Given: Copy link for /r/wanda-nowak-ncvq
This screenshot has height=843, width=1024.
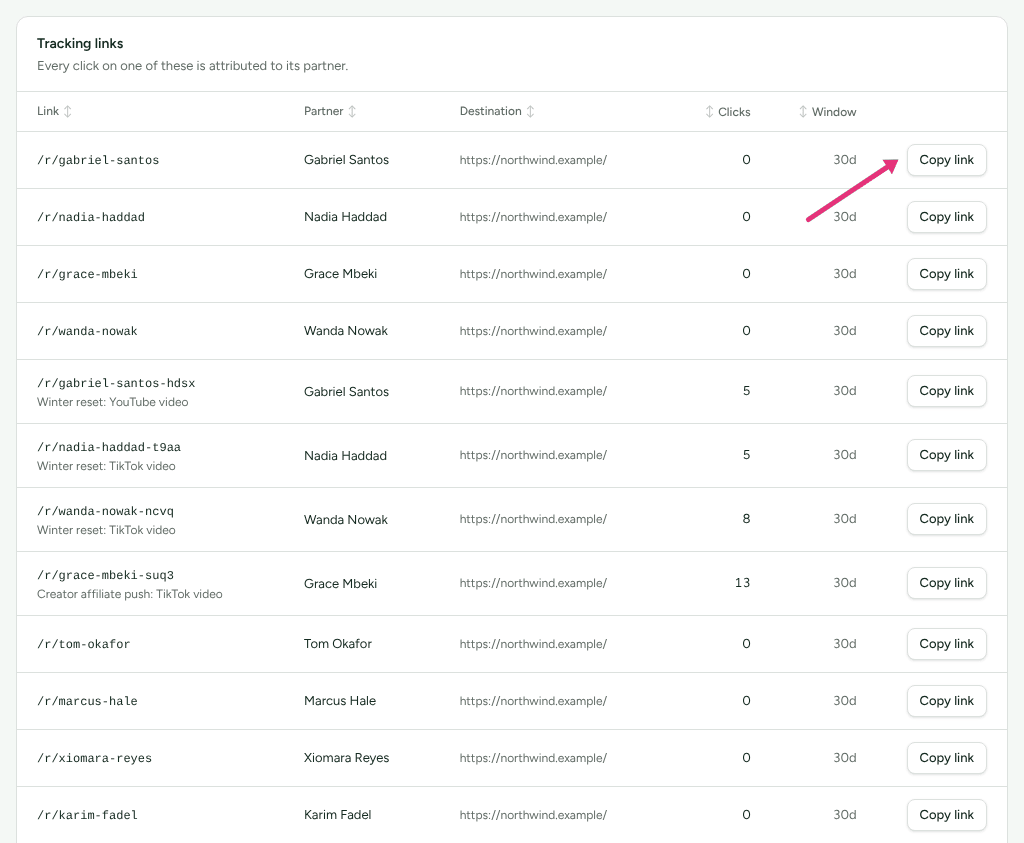Looking at the screenshot, I should click(x=946, y=519).
